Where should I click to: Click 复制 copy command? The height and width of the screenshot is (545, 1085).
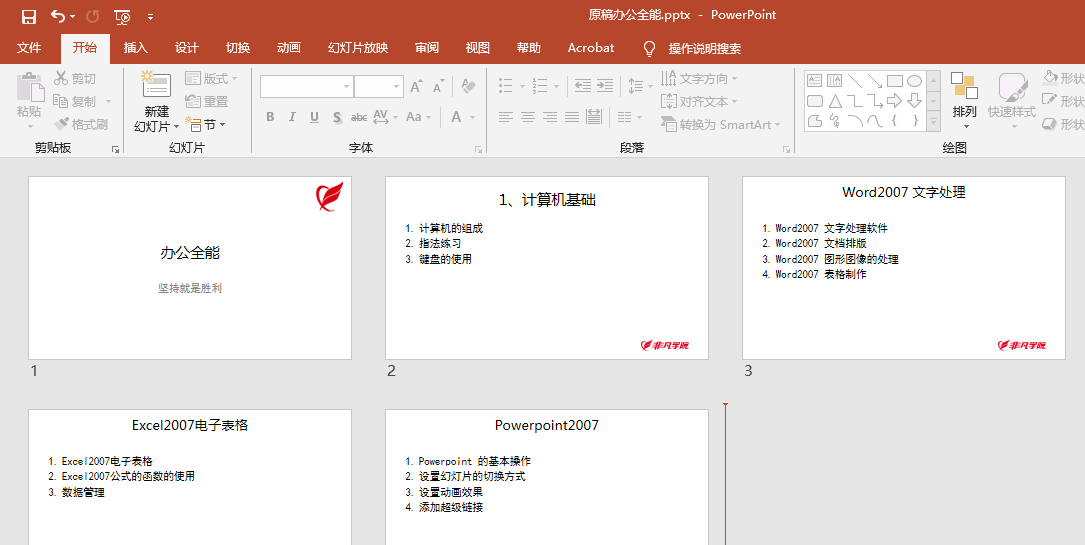click(75, 102)
